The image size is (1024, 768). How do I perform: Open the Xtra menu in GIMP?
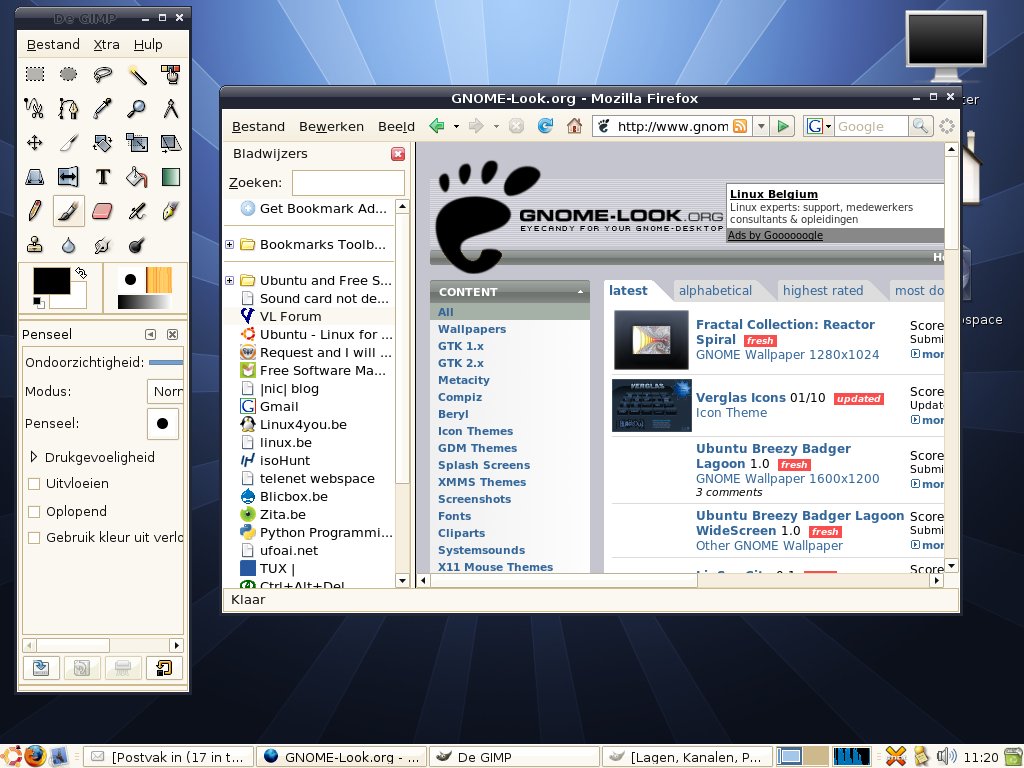(106, 44)
